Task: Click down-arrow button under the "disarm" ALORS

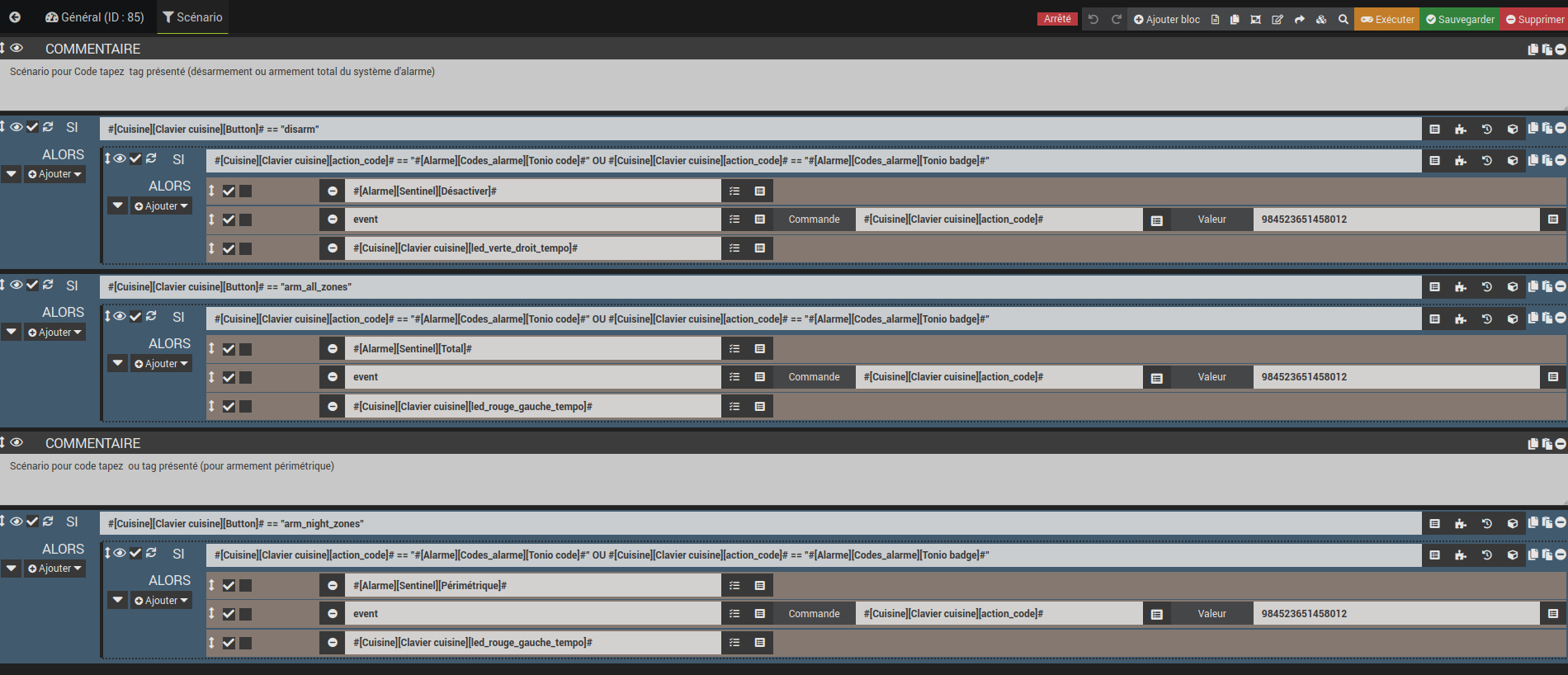Action: pyautogui.click(x=11, y=174)
